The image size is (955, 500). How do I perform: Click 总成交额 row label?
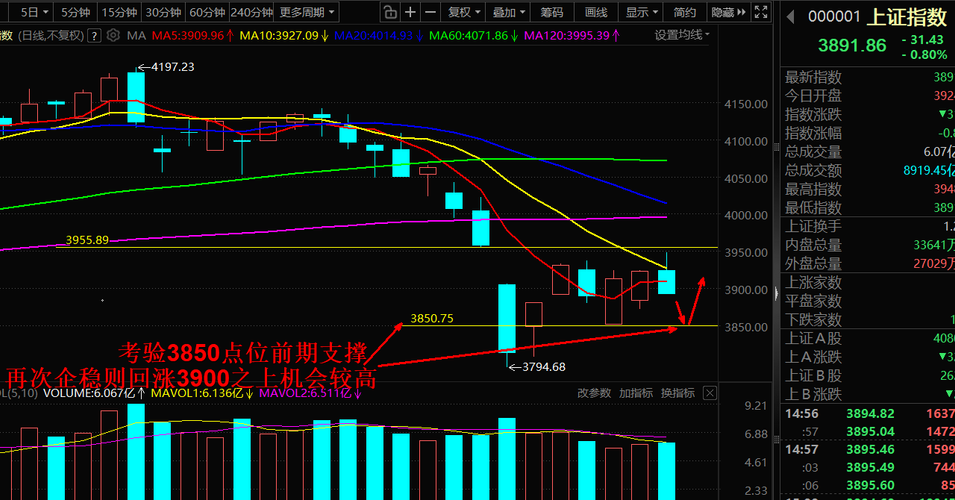point(813,171)
